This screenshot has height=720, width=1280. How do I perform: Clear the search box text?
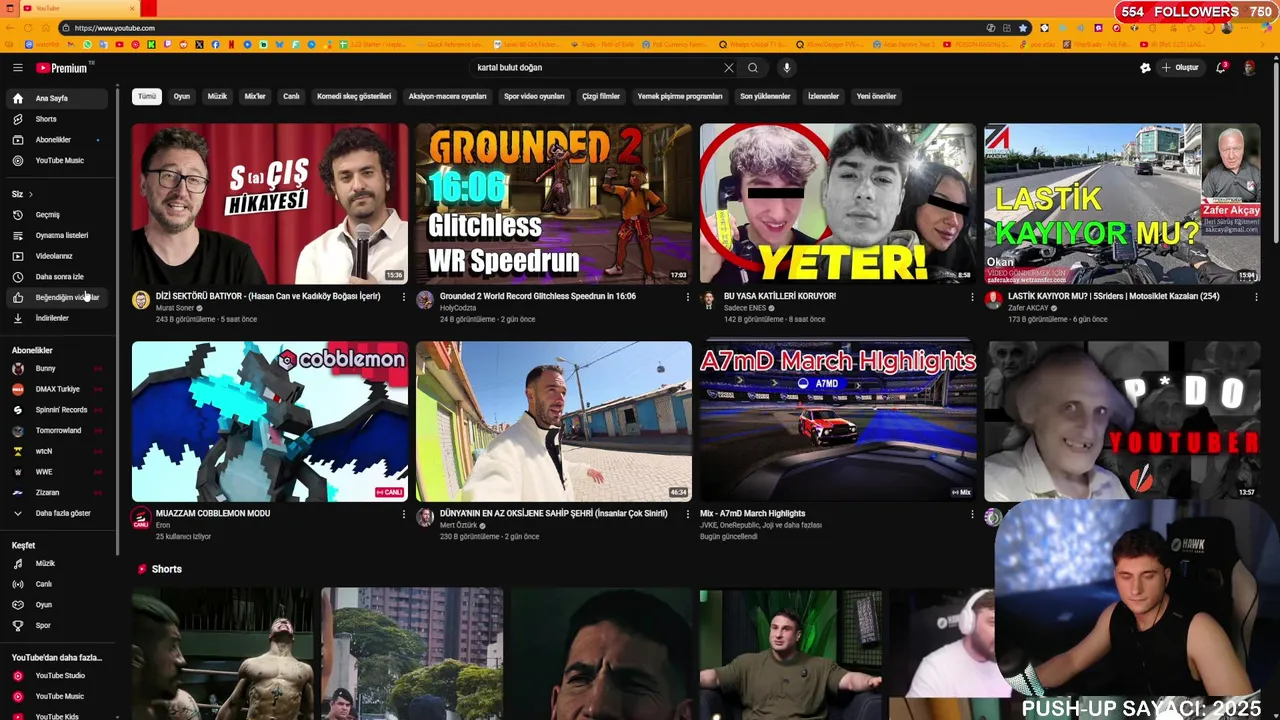(728, 68)
